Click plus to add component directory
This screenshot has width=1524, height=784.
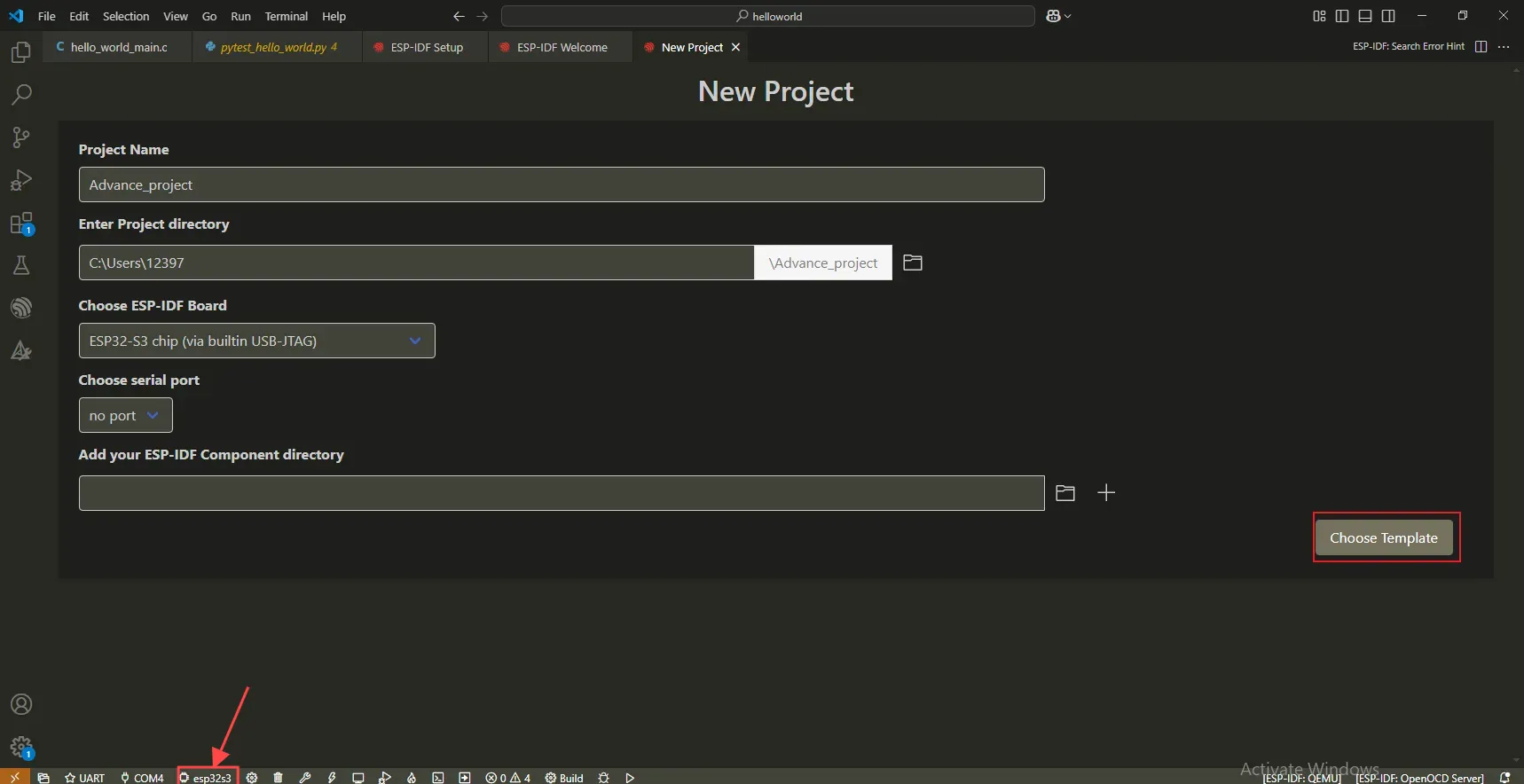pyautogui.click(x=1106, y=493)
